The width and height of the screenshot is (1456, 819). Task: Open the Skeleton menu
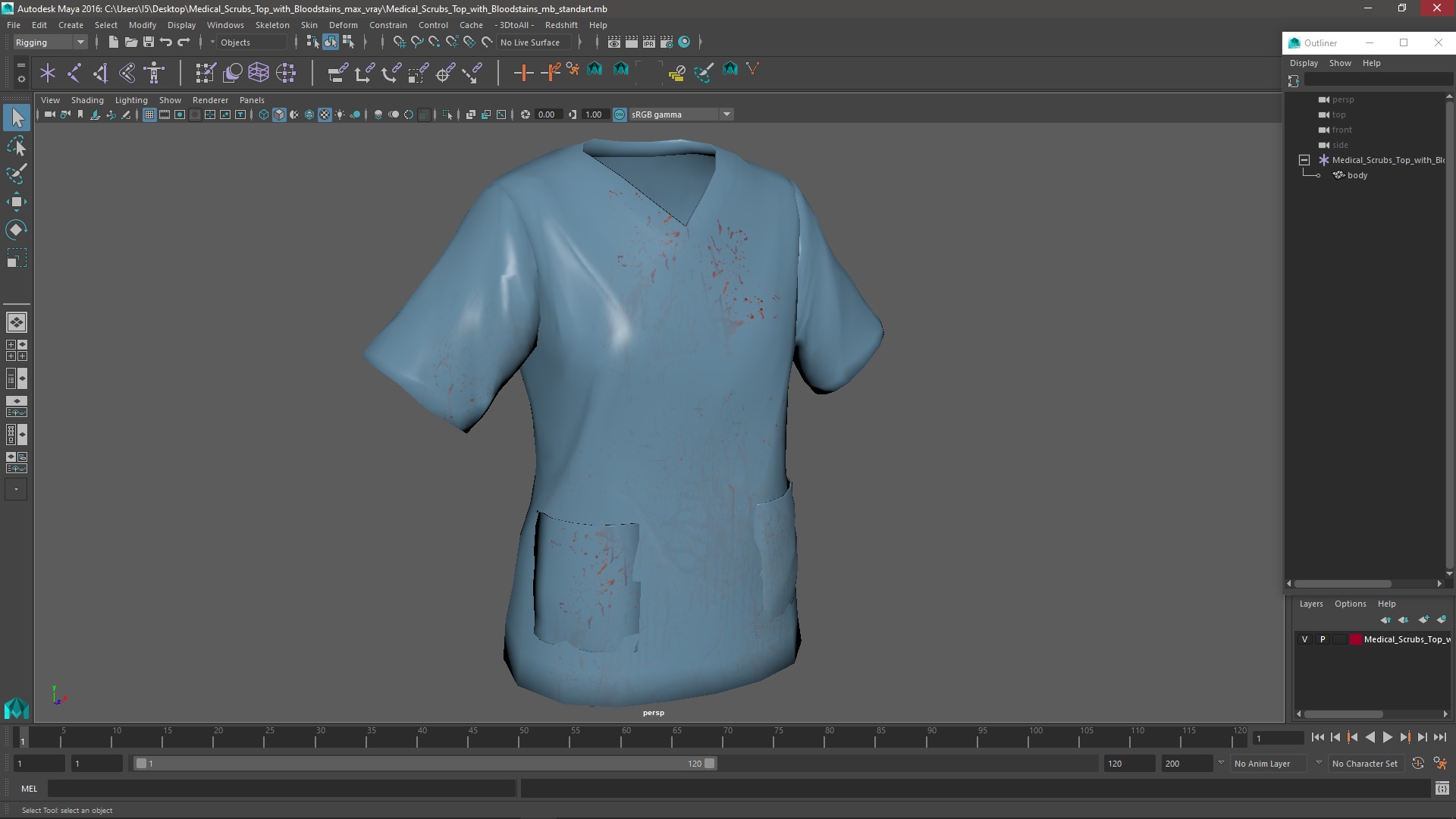[x=272, y=25]
